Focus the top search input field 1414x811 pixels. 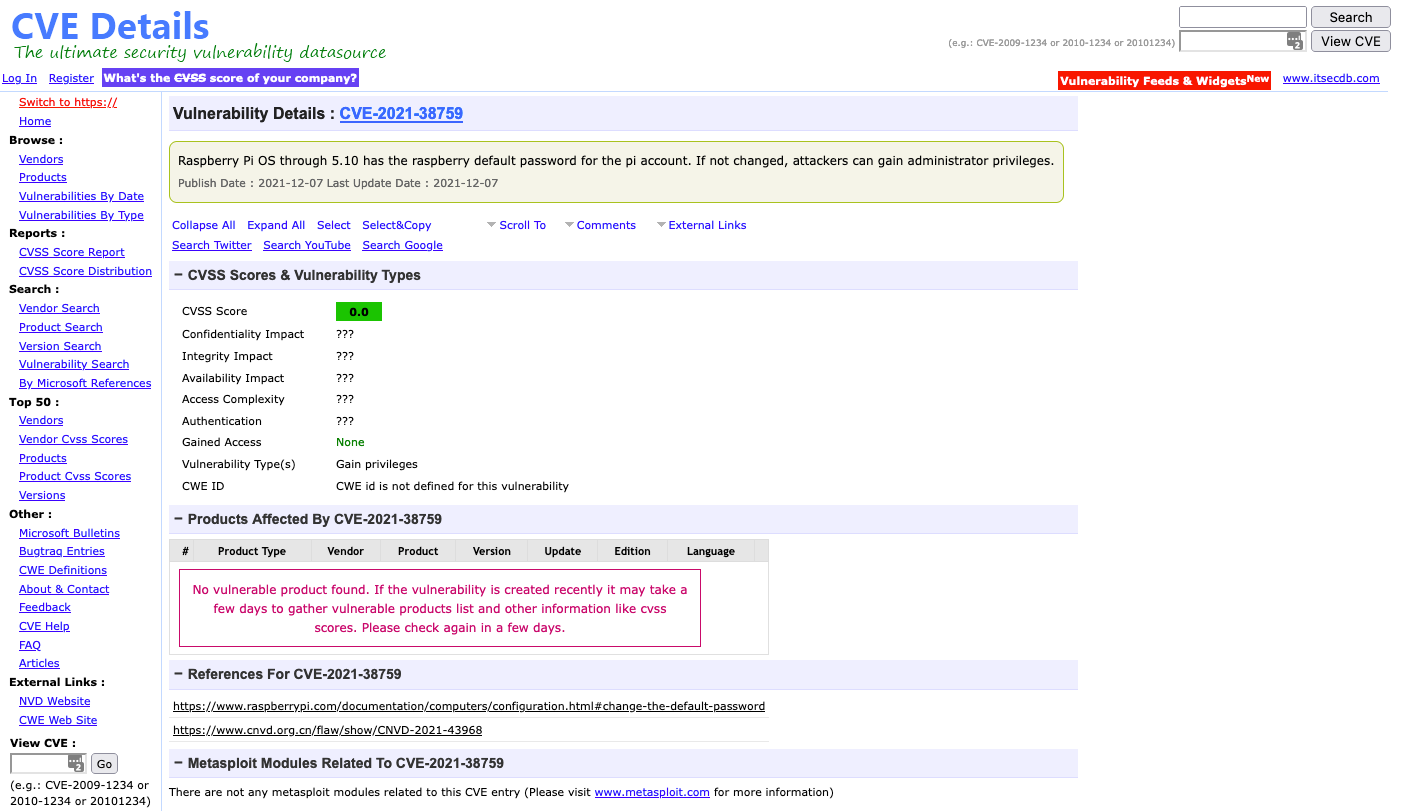(x=1242, y=17)
